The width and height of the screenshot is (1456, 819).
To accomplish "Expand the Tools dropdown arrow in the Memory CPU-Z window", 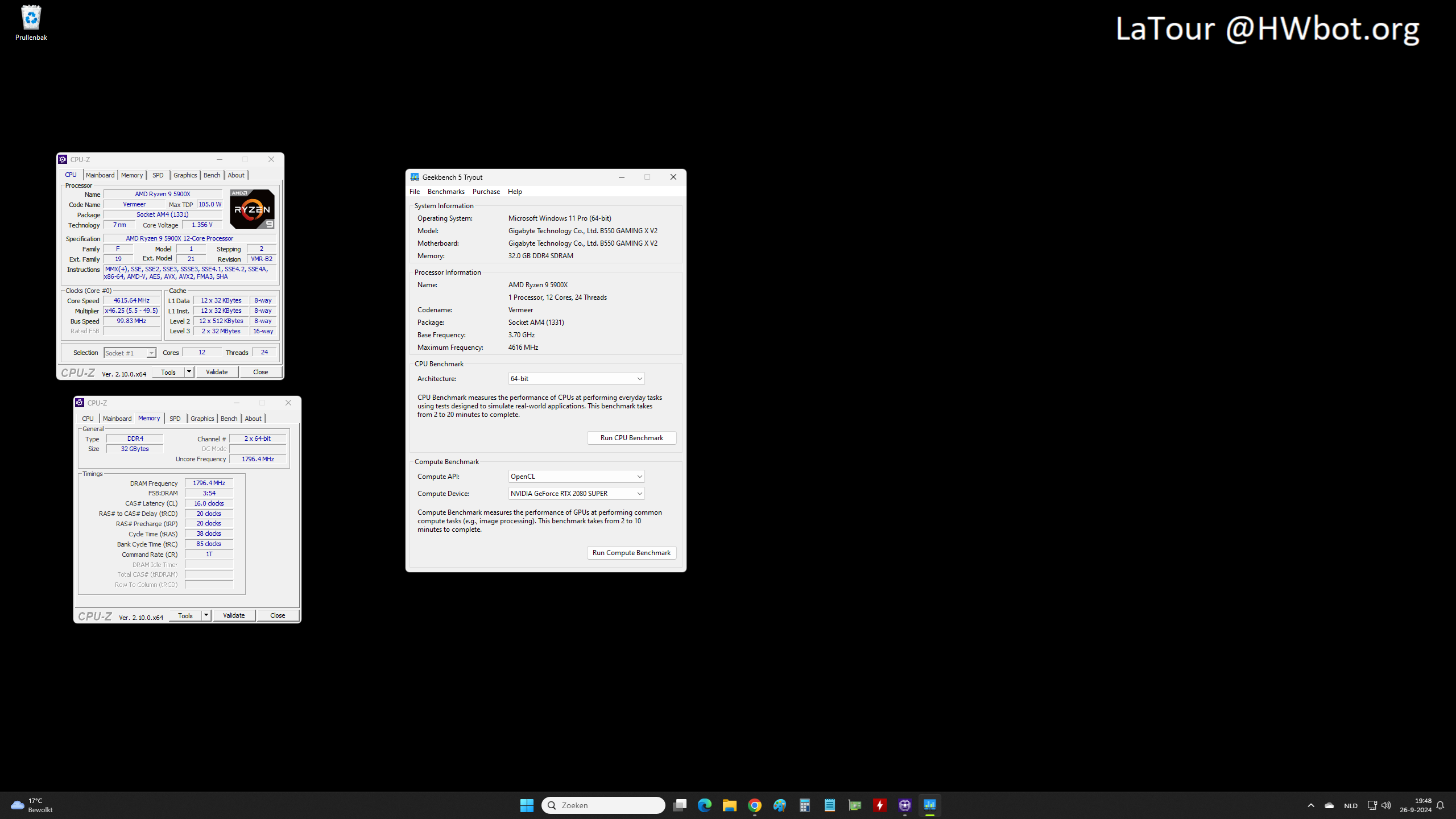I will coord(206,615).
